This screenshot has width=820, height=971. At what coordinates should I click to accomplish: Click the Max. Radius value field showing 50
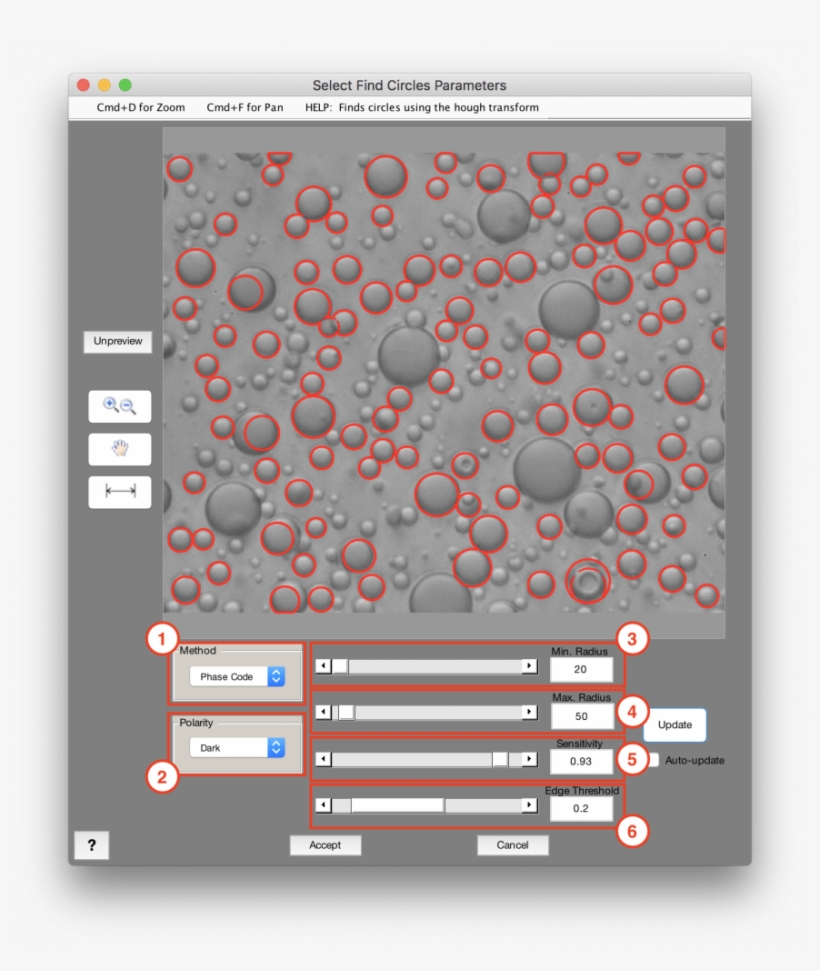coord(582,716)
